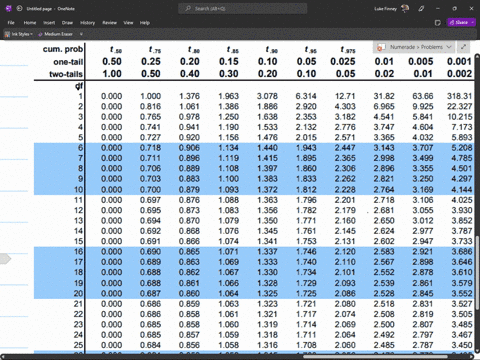Click the 0.025 one-tail header value
Screen dimensions: 480x360
tap(343, 62)
